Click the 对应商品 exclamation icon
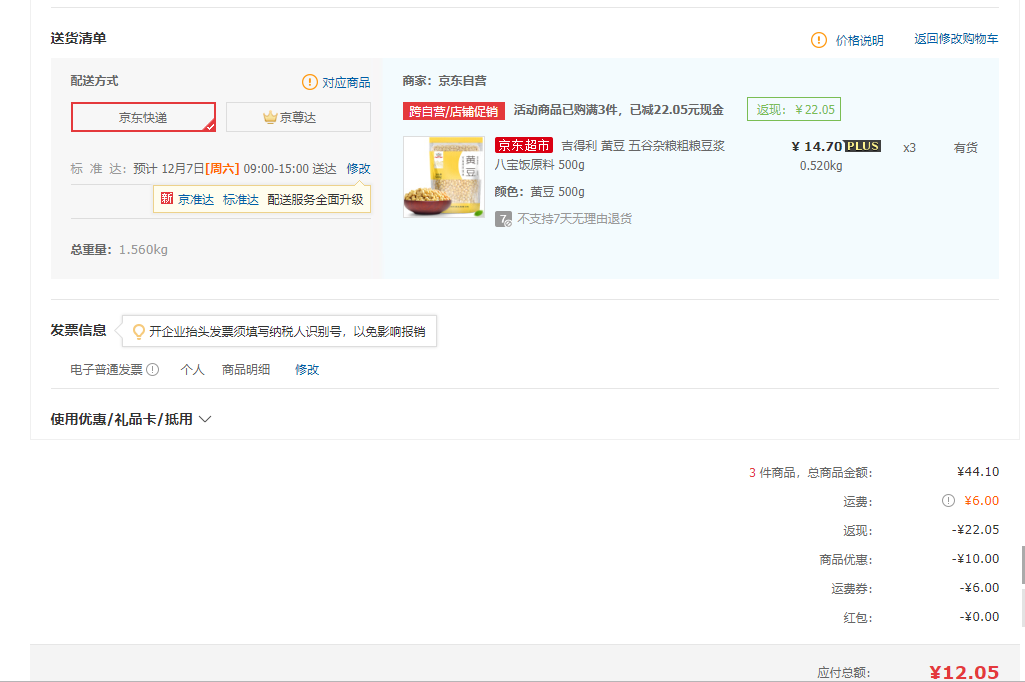 [x=309, y=82]
